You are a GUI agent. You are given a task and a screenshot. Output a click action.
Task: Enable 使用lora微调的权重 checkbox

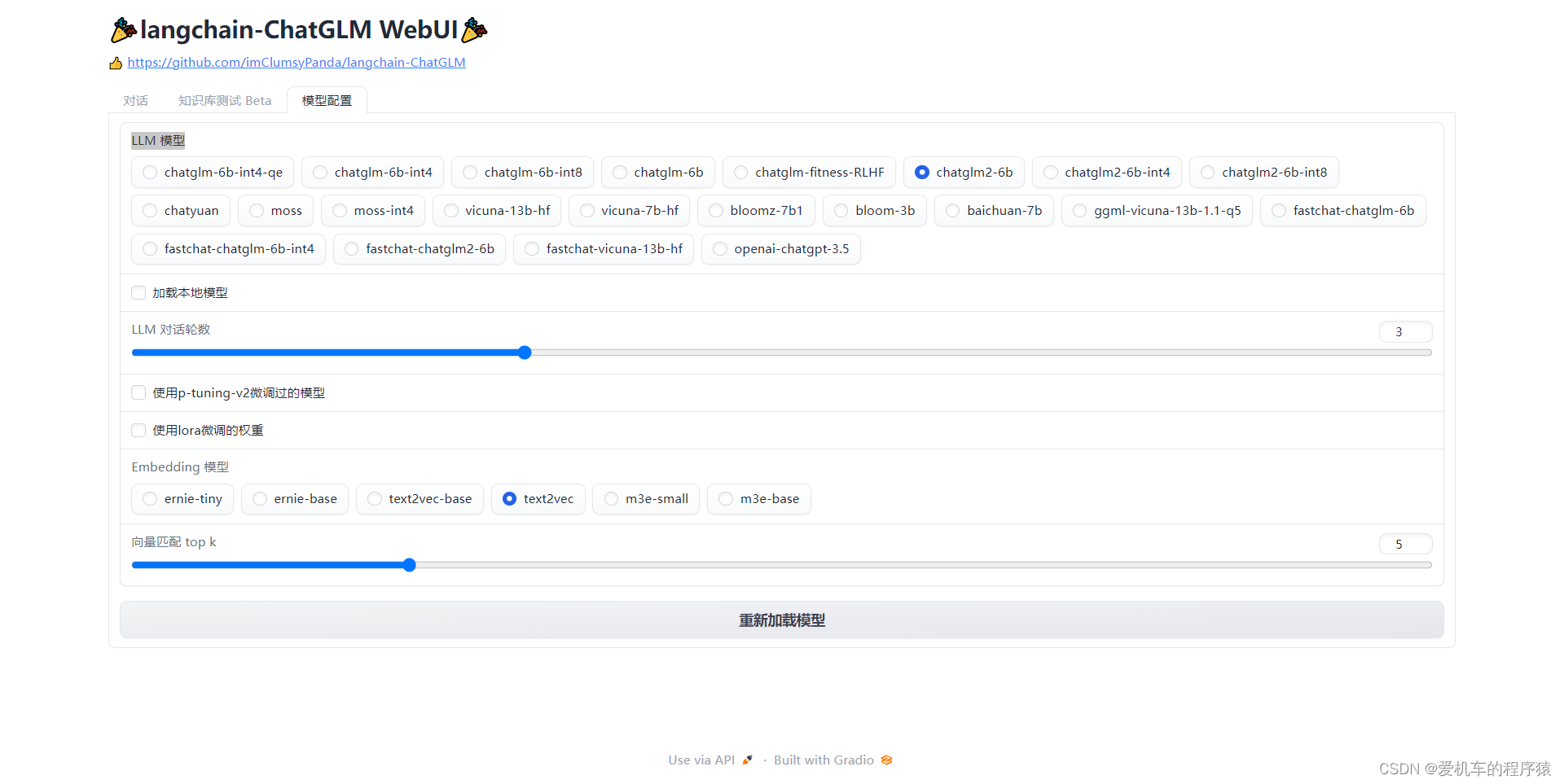pyautogui.click(x=138, y=431)
